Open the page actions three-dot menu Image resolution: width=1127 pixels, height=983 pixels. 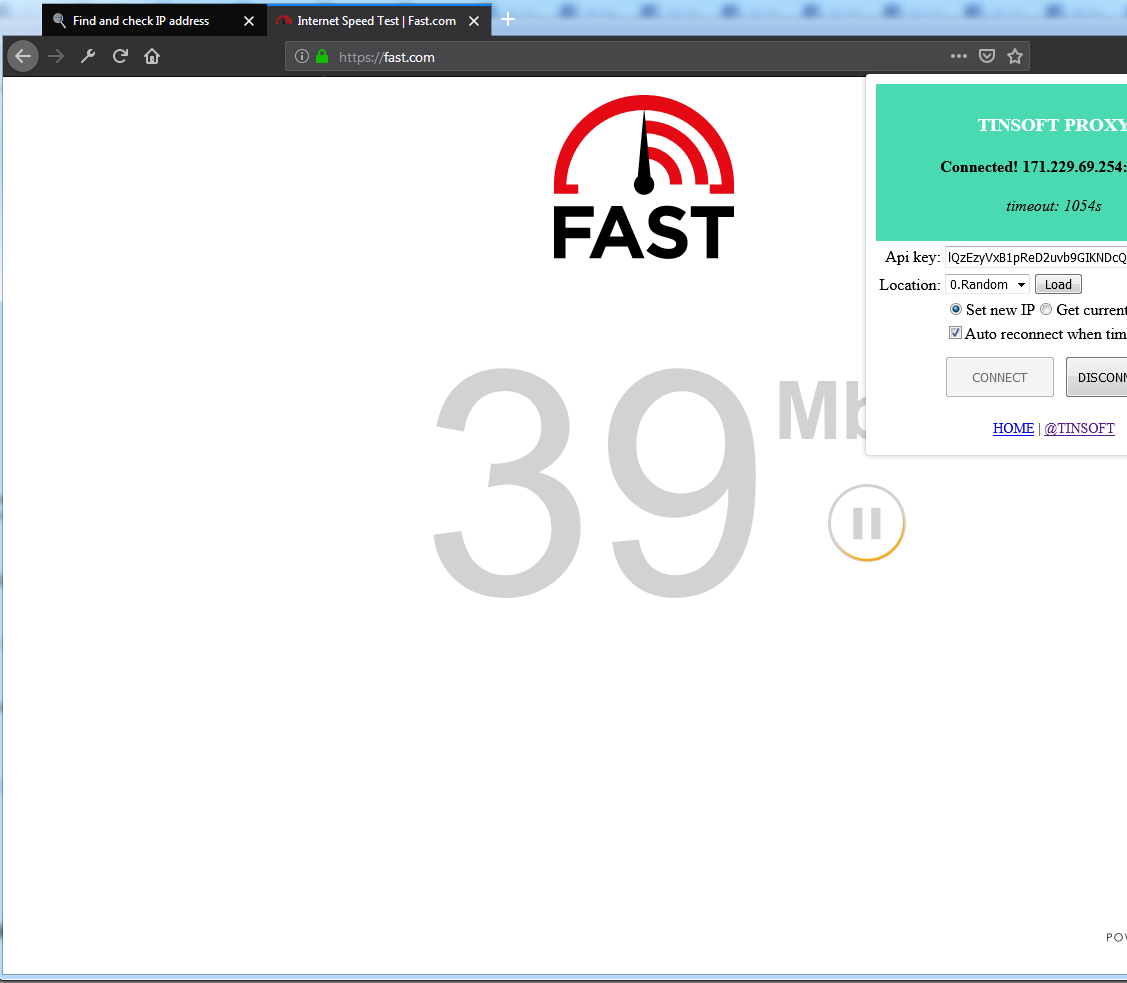tap(959, 56)
